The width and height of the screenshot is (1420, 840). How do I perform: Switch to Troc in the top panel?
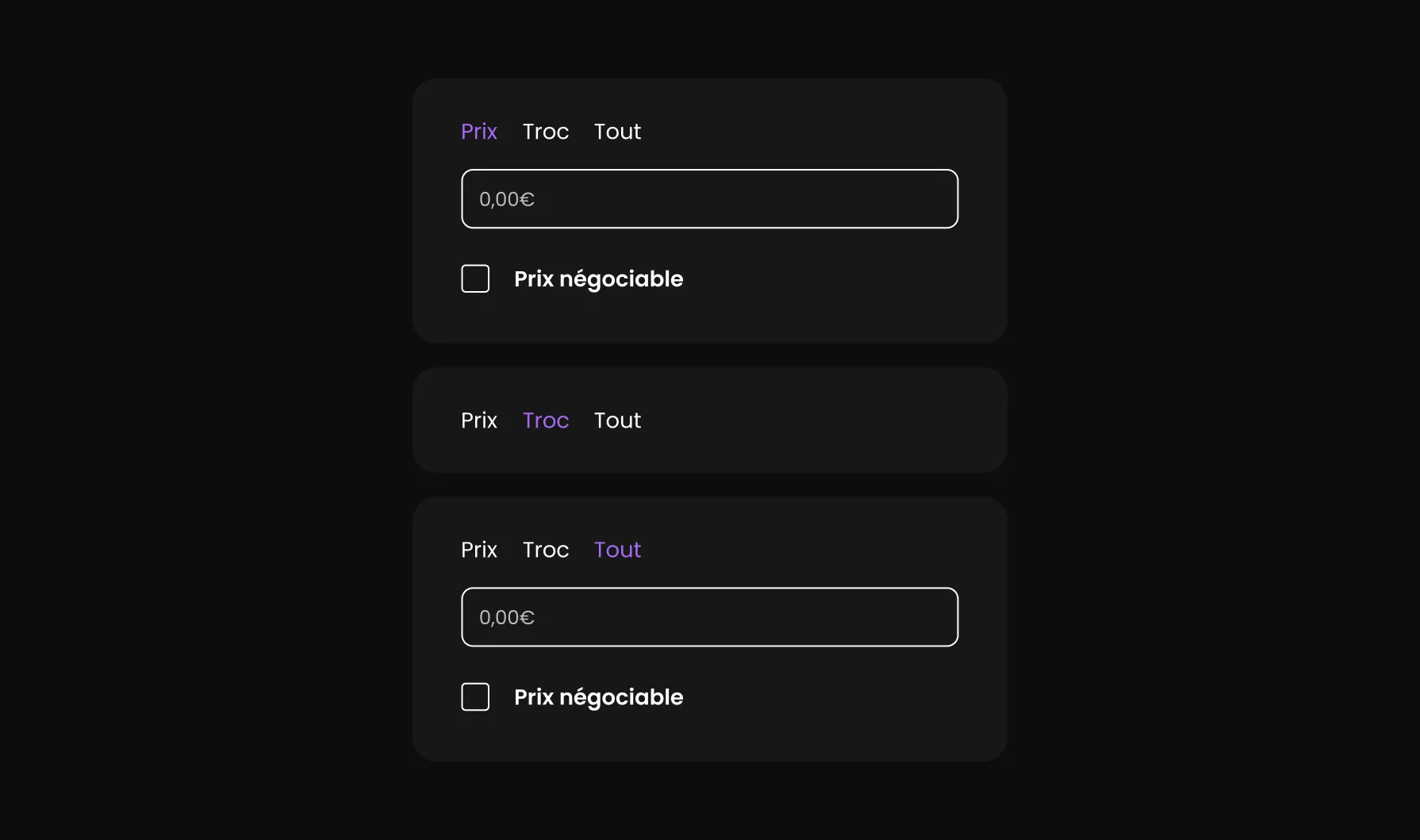click(x=545, y=131)
